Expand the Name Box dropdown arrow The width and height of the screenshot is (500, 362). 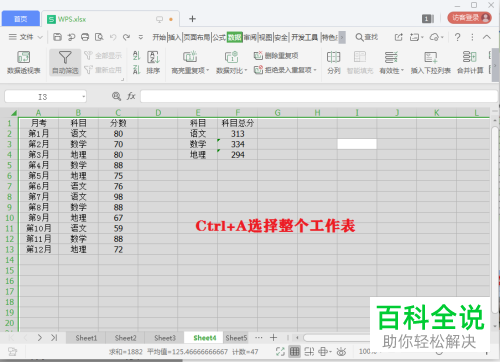point(84,97)
